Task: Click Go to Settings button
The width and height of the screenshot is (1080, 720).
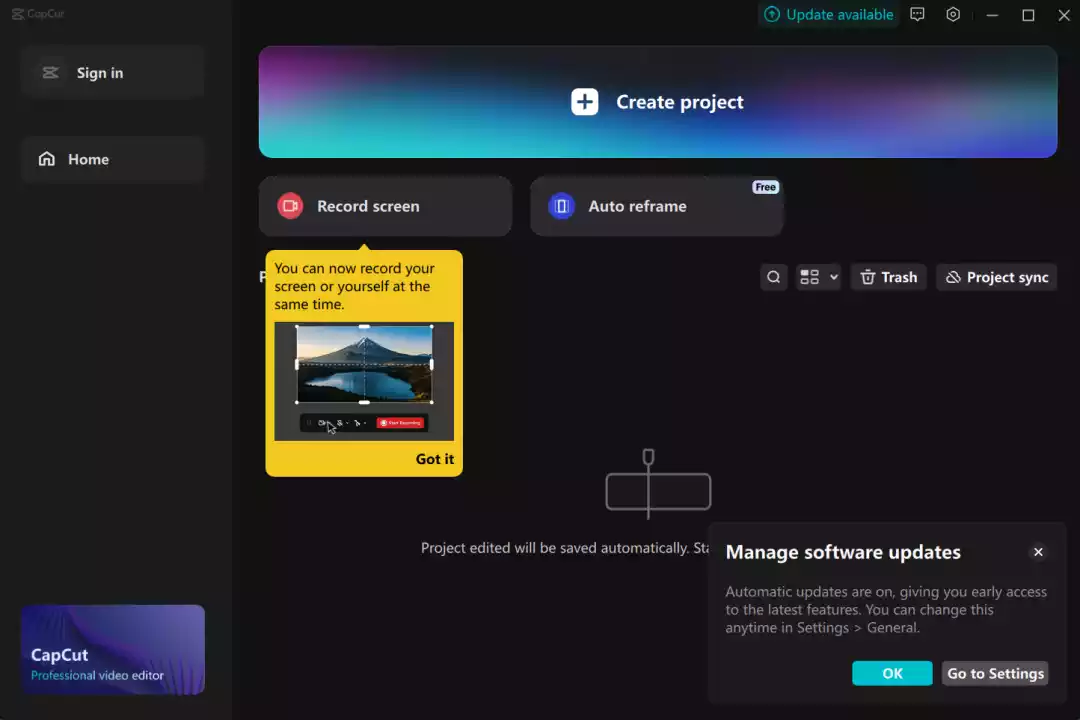Action: click(995, 673)
